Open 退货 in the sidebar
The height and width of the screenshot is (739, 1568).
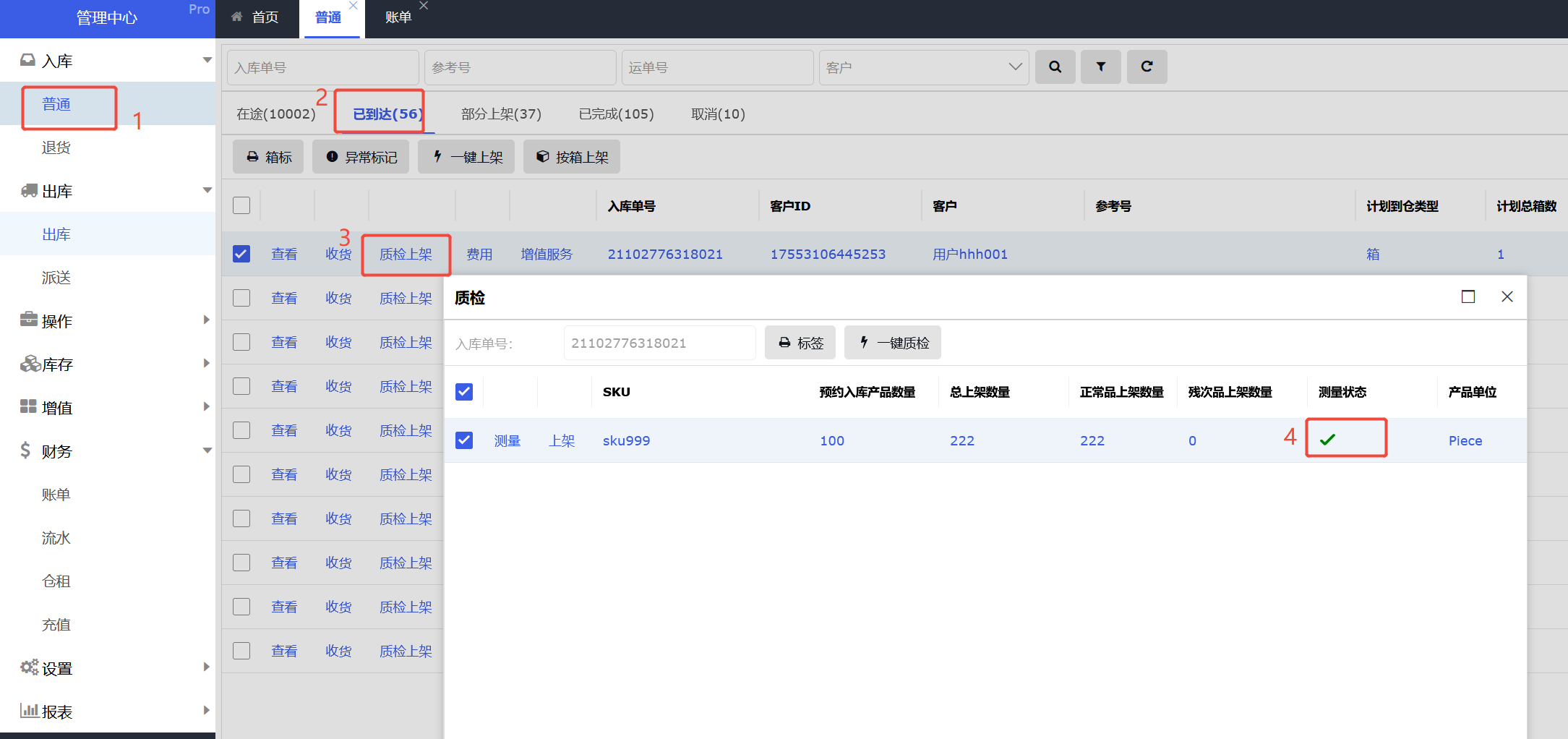[x=56, y=148]
